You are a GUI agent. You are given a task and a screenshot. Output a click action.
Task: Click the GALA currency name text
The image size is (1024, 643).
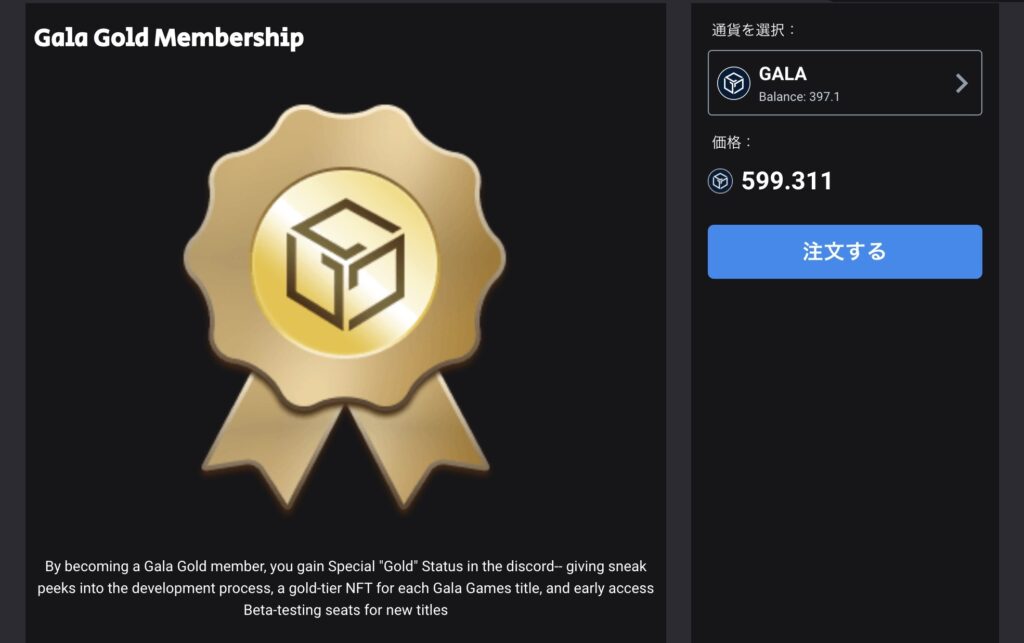782,74
